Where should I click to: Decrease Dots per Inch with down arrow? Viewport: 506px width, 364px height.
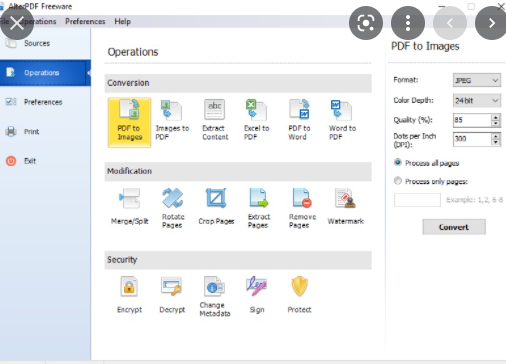tap(496, 142)
